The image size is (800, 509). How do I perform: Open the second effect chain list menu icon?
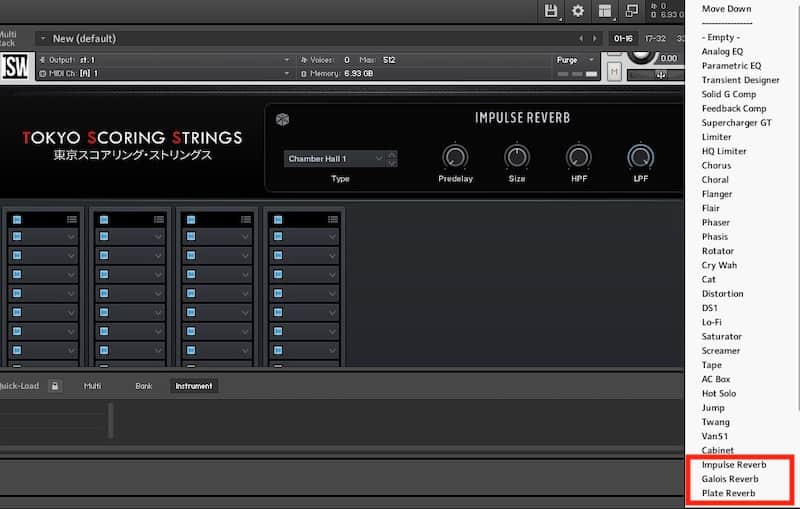point(159,219)
